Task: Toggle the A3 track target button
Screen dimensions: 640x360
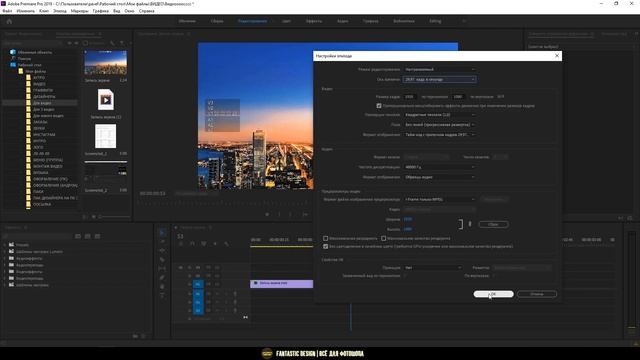Action: click(198, 311)
